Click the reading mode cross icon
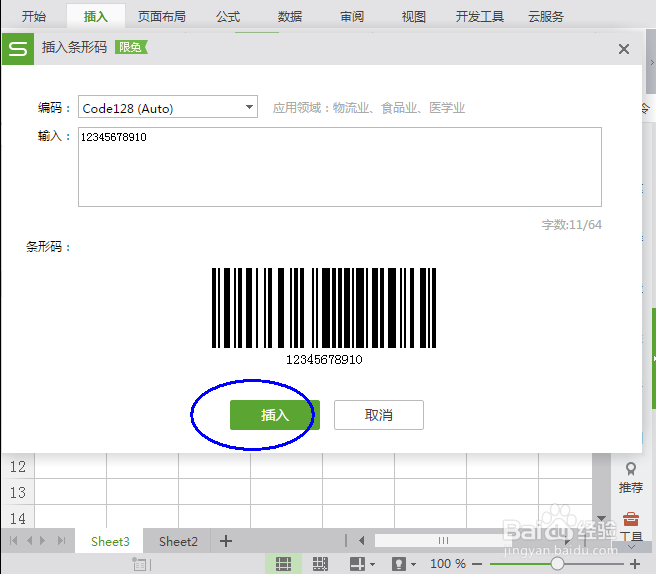Screen dimensions: 656x574 [358, 564]
